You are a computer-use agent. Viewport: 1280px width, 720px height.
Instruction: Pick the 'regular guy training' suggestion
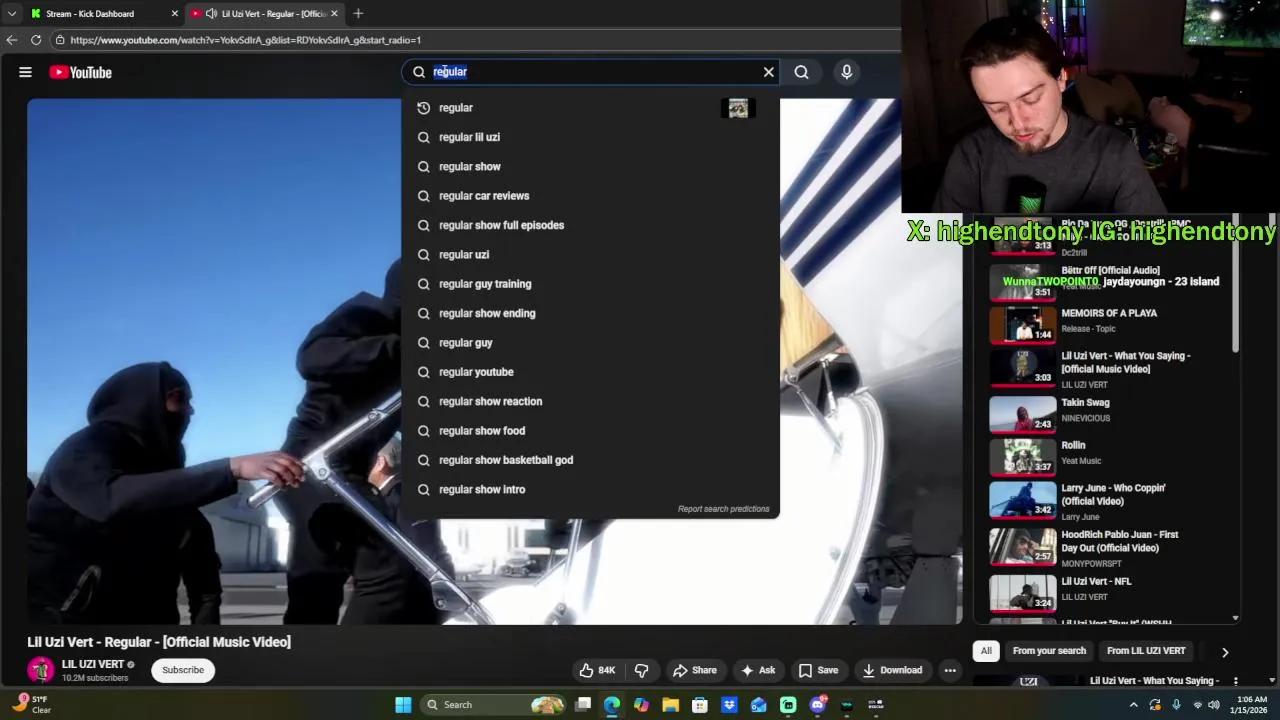(x=590, y=284)
